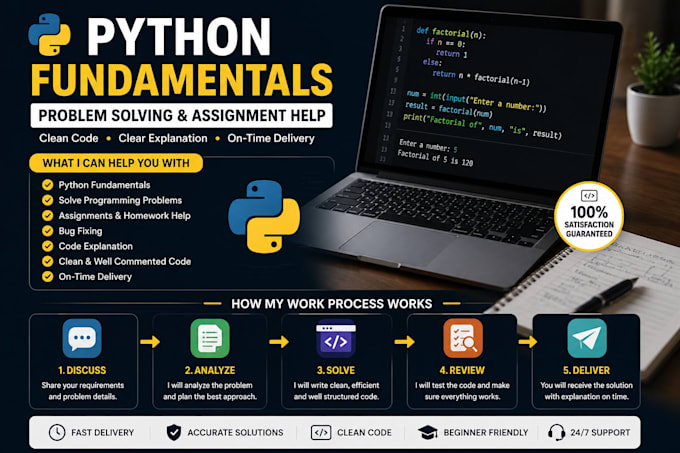Click the Clean Code tagline text
This screenshot has width=680, height=453.
pos(69,138)
